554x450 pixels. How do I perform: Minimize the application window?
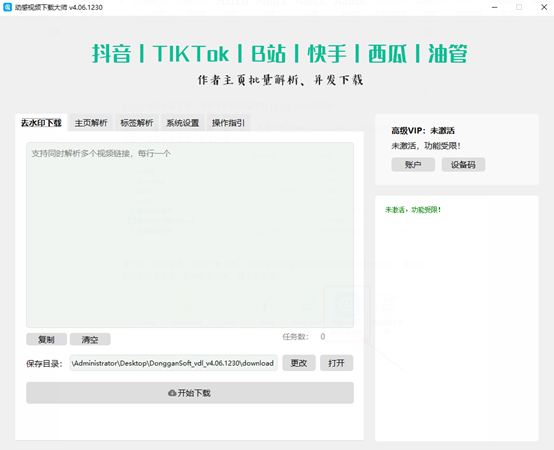(x=495, y=7)
